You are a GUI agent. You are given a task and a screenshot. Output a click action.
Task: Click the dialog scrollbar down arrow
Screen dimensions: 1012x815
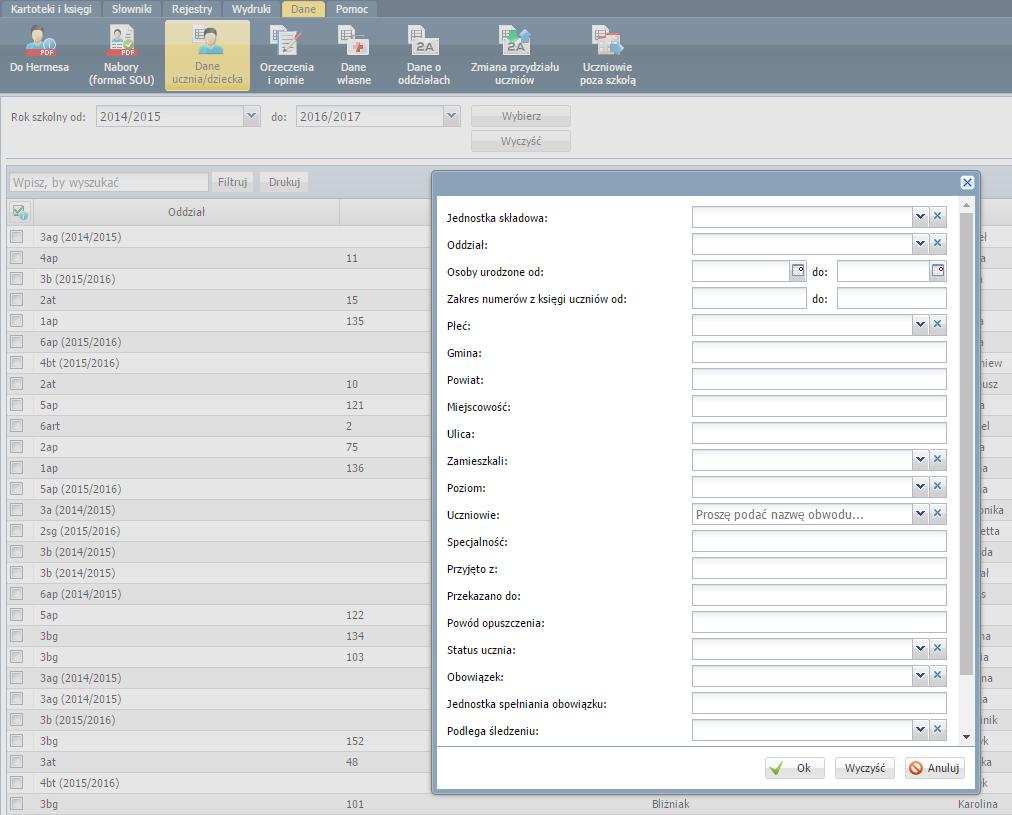click(x=966, y=736)
